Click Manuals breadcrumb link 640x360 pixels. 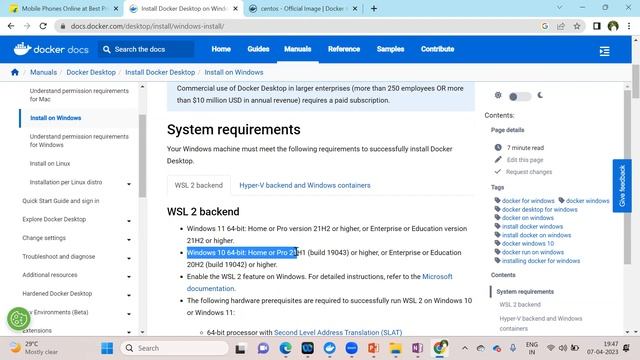43,72
